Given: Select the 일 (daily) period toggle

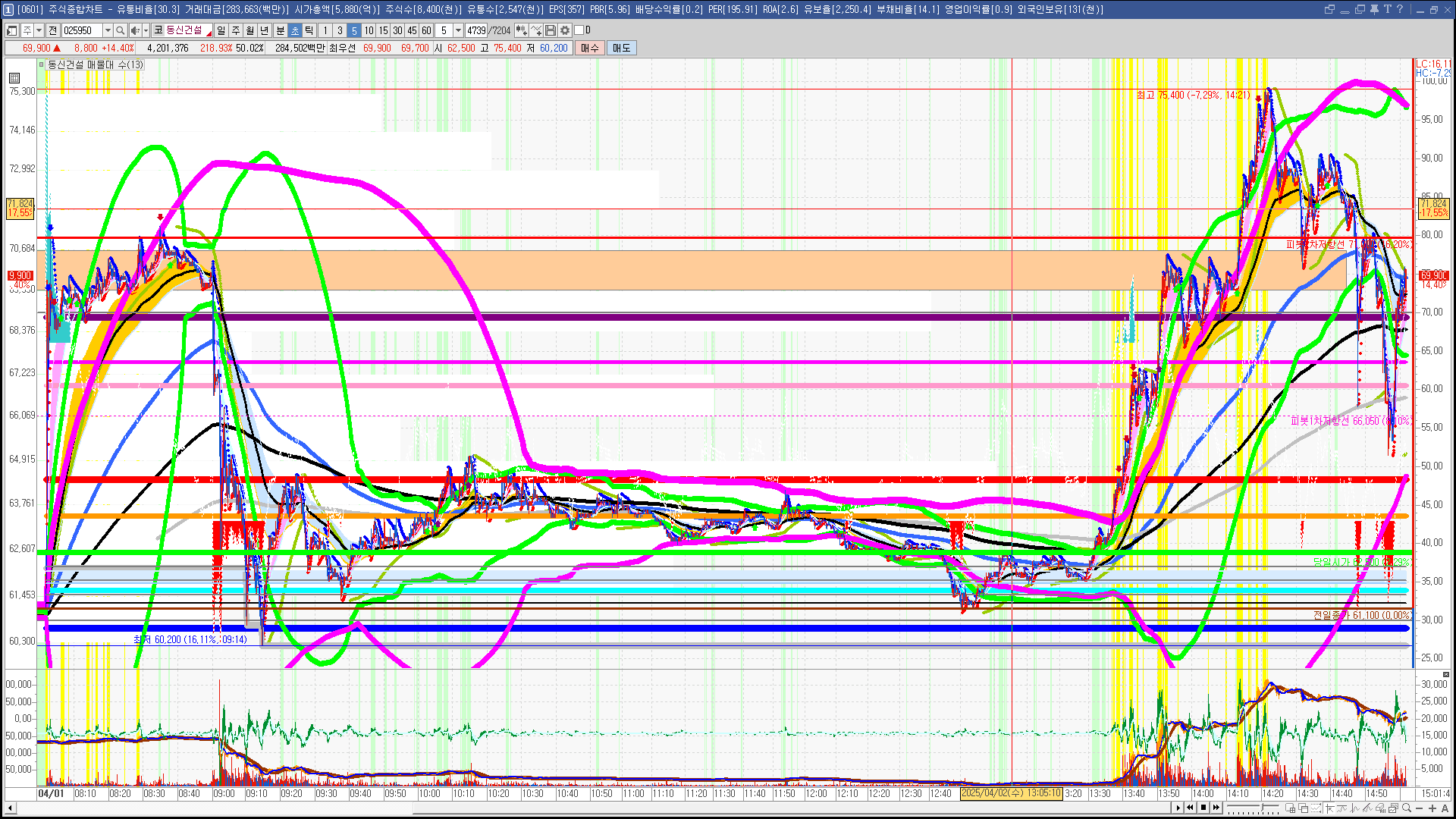Looking at the screenshot, I should click(x=221, y=30).
